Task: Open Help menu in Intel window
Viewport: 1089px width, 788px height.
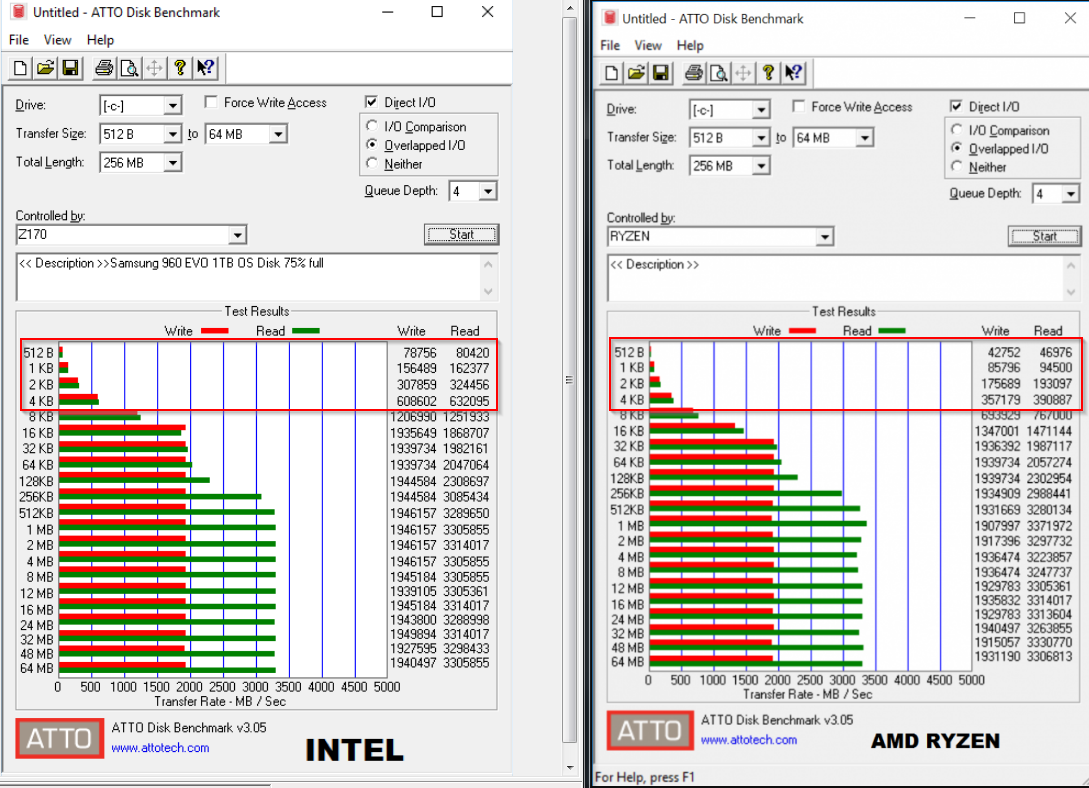Action: [100, 40]
